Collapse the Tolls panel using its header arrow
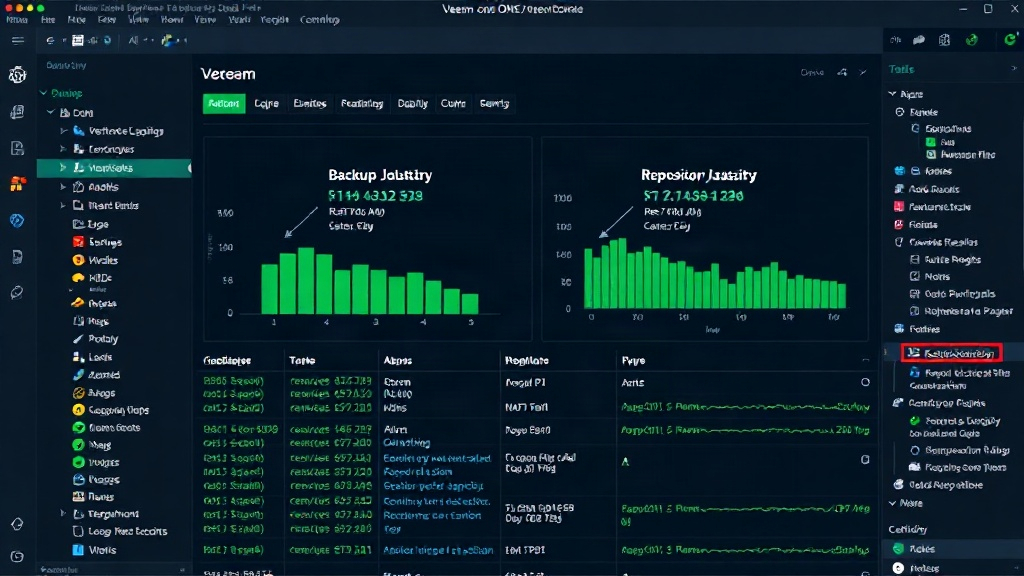 (1014, 69)
